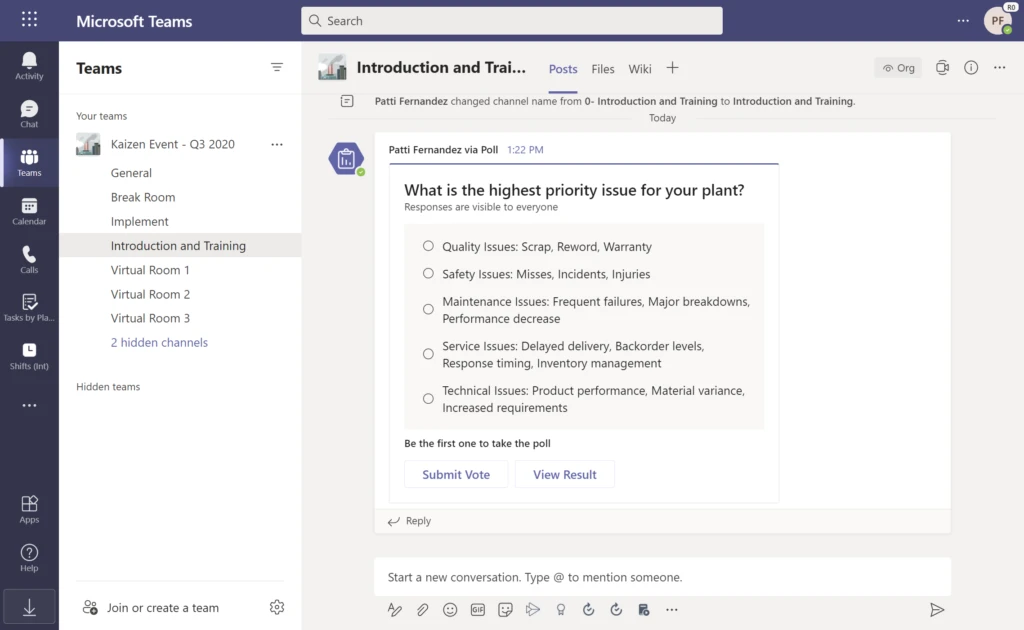
Task: Open the Activity feed
Action: point(29,63)
